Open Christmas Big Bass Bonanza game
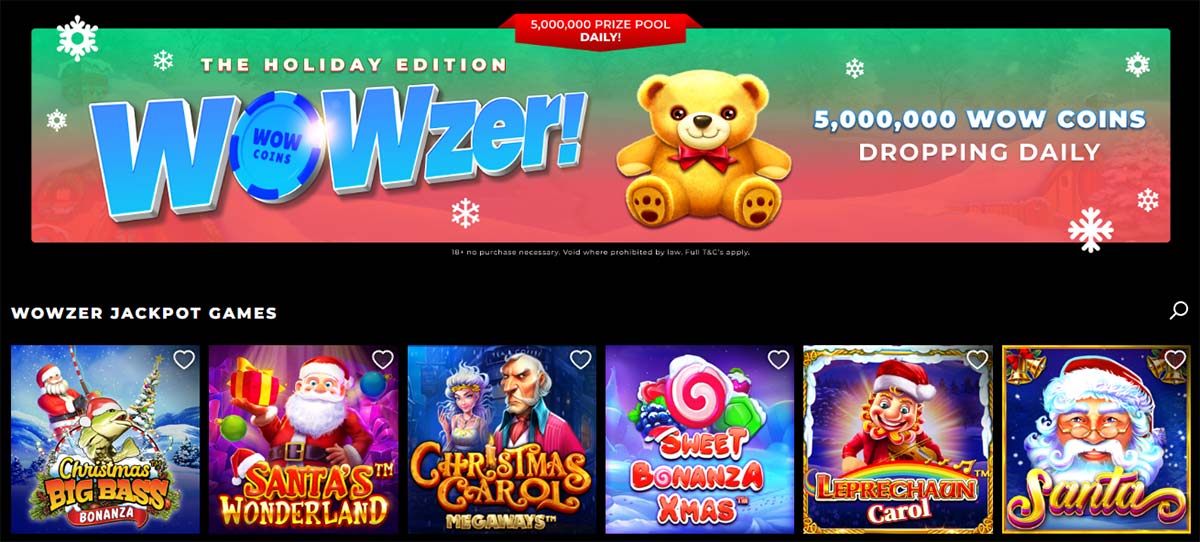This screenshot has height=542, width=1200. (x=105, y=440)
